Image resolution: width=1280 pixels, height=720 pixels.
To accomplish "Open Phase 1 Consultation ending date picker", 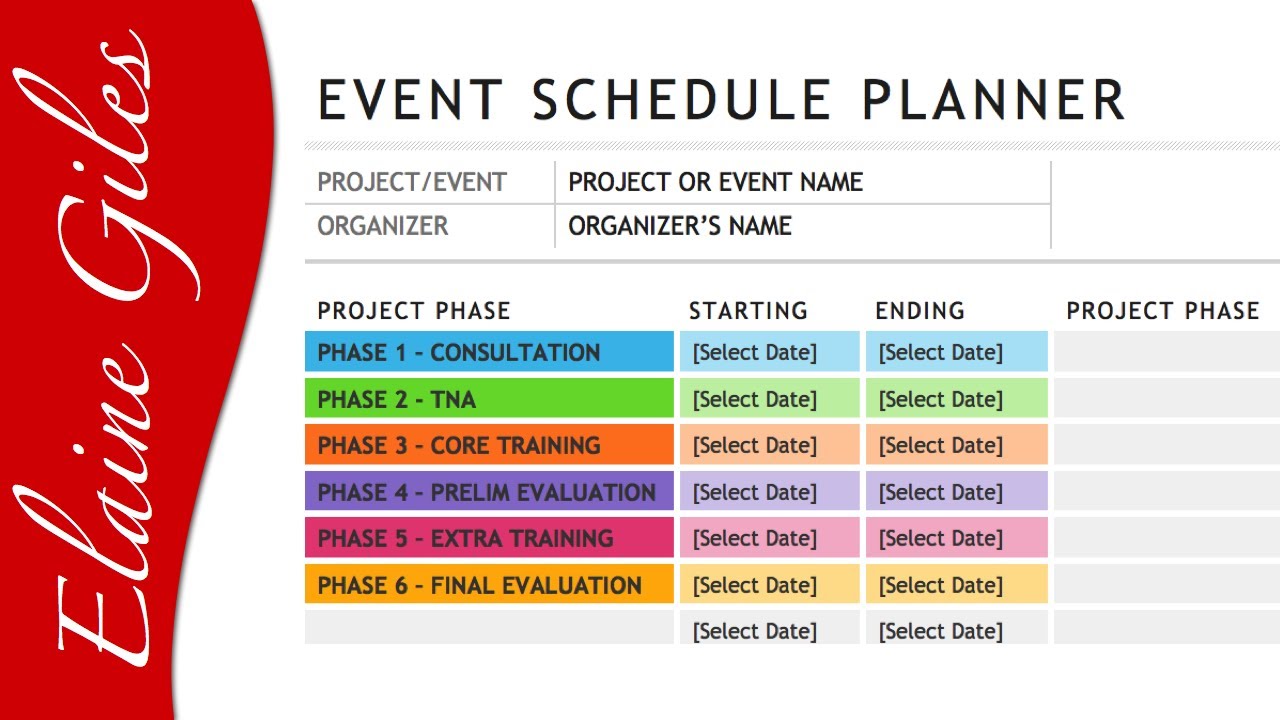I will [x=956, y=352].
